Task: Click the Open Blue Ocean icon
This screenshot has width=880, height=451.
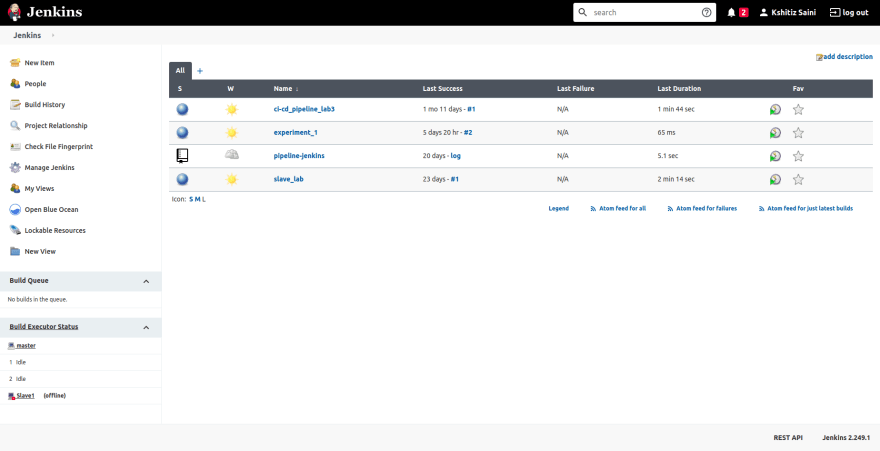Action: pyautogui.click(x=16, y=209)
